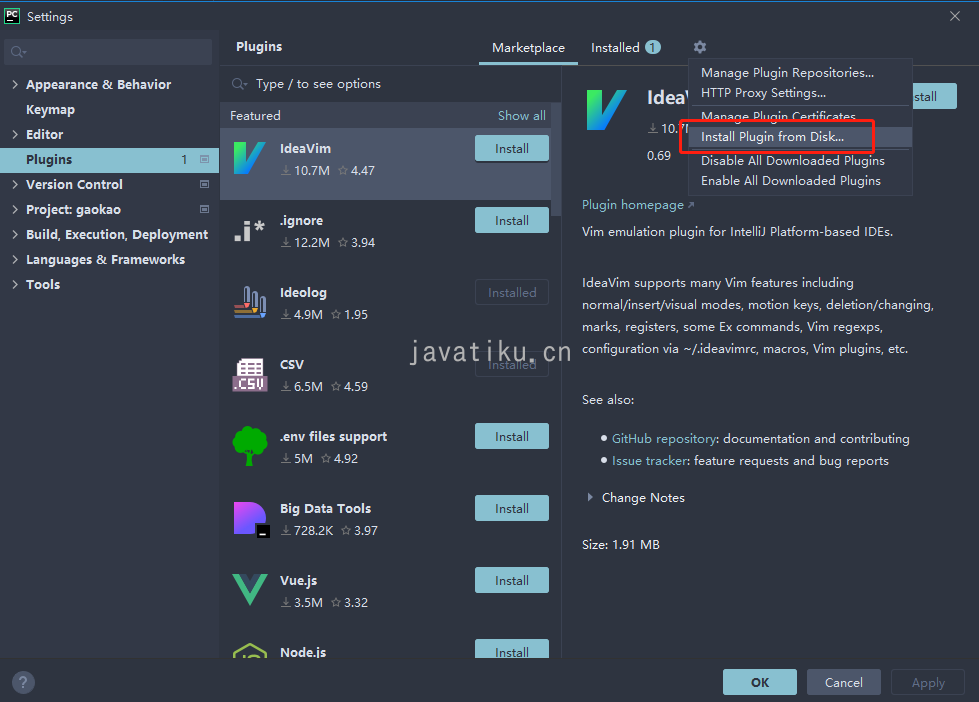Expand Appearance & Behavior settings group
This screenshot has height=702, width=979.
(15, 84)
